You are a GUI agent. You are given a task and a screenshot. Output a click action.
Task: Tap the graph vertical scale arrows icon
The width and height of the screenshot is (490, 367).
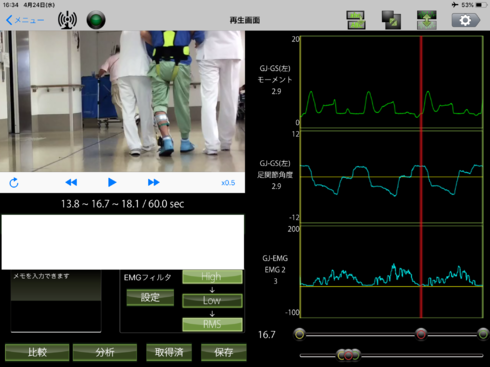(427, 20)
